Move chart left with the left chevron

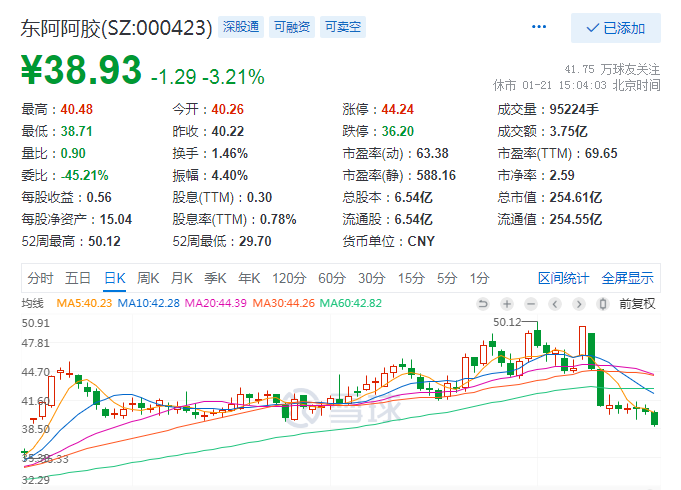[x=555, y=304]
